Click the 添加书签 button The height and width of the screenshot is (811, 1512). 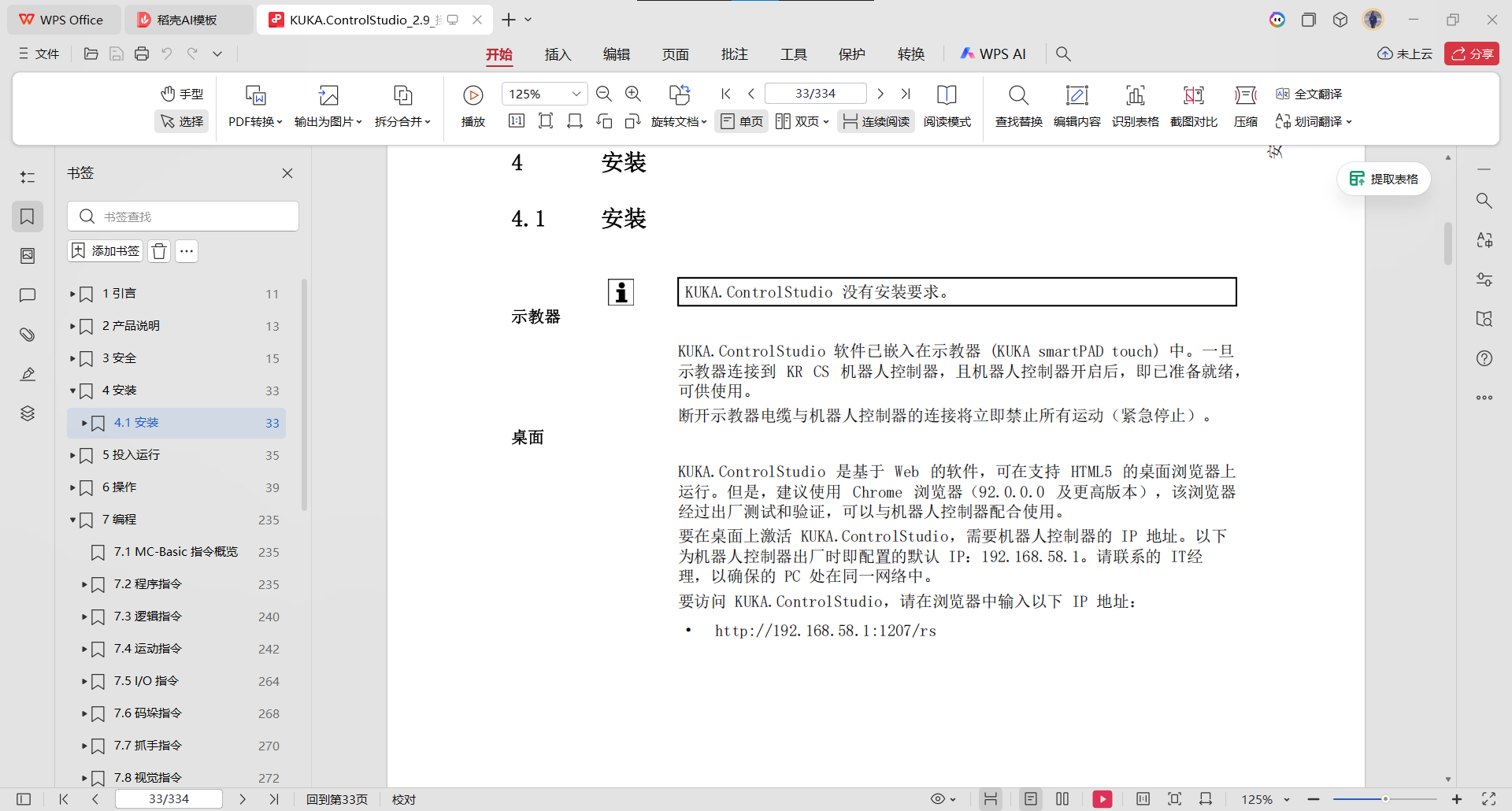click(106, 251)
